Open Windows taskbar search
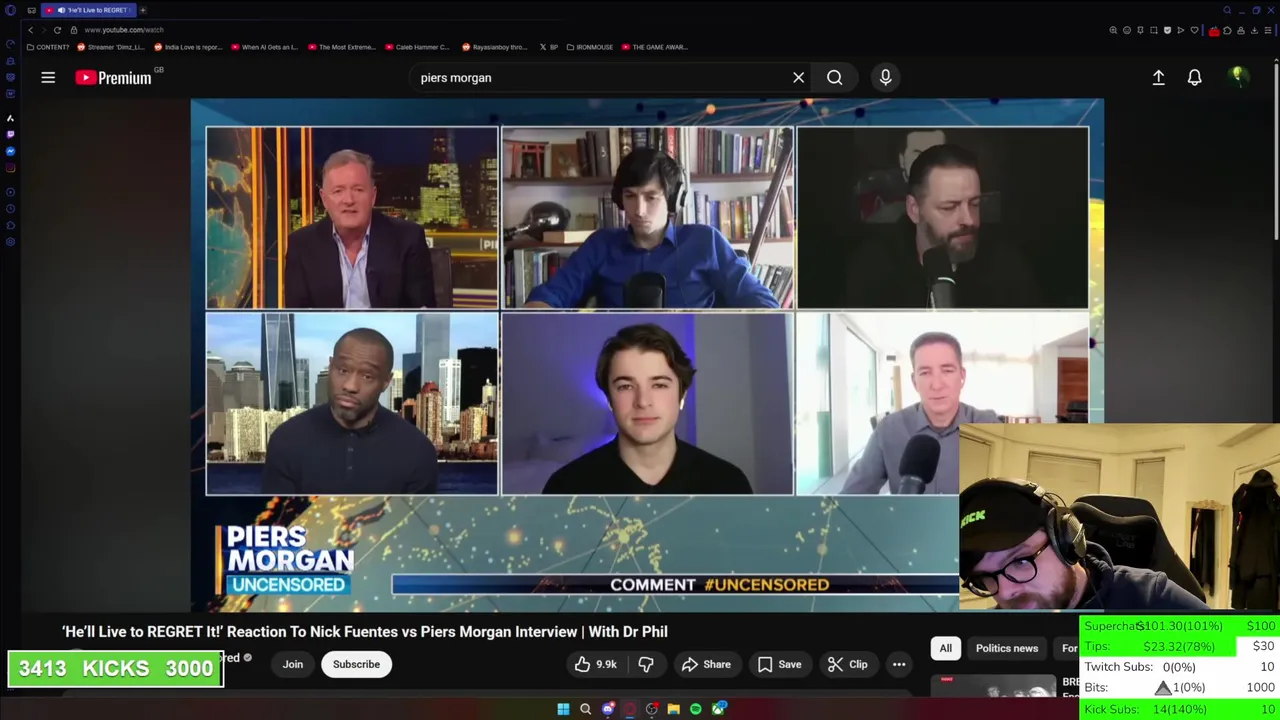Viewport: 1280px width, 720px height. coord(585,709)
